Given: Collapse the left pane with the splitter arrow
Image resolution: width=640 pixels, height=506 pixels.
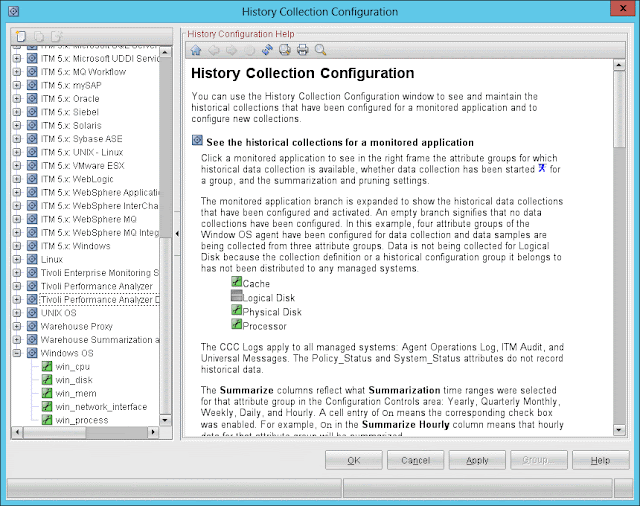Looking at the screenshot, I should (177, 233).
